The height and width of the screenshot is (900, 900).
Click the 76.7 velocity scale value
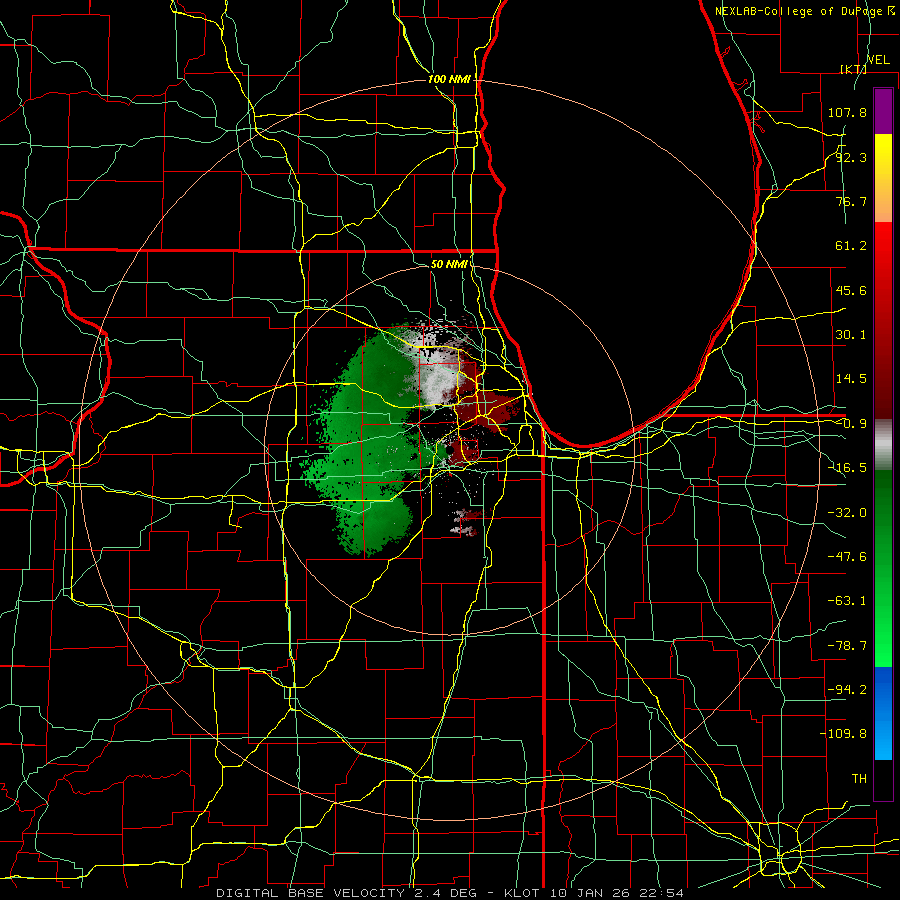(x=851, y=201)
